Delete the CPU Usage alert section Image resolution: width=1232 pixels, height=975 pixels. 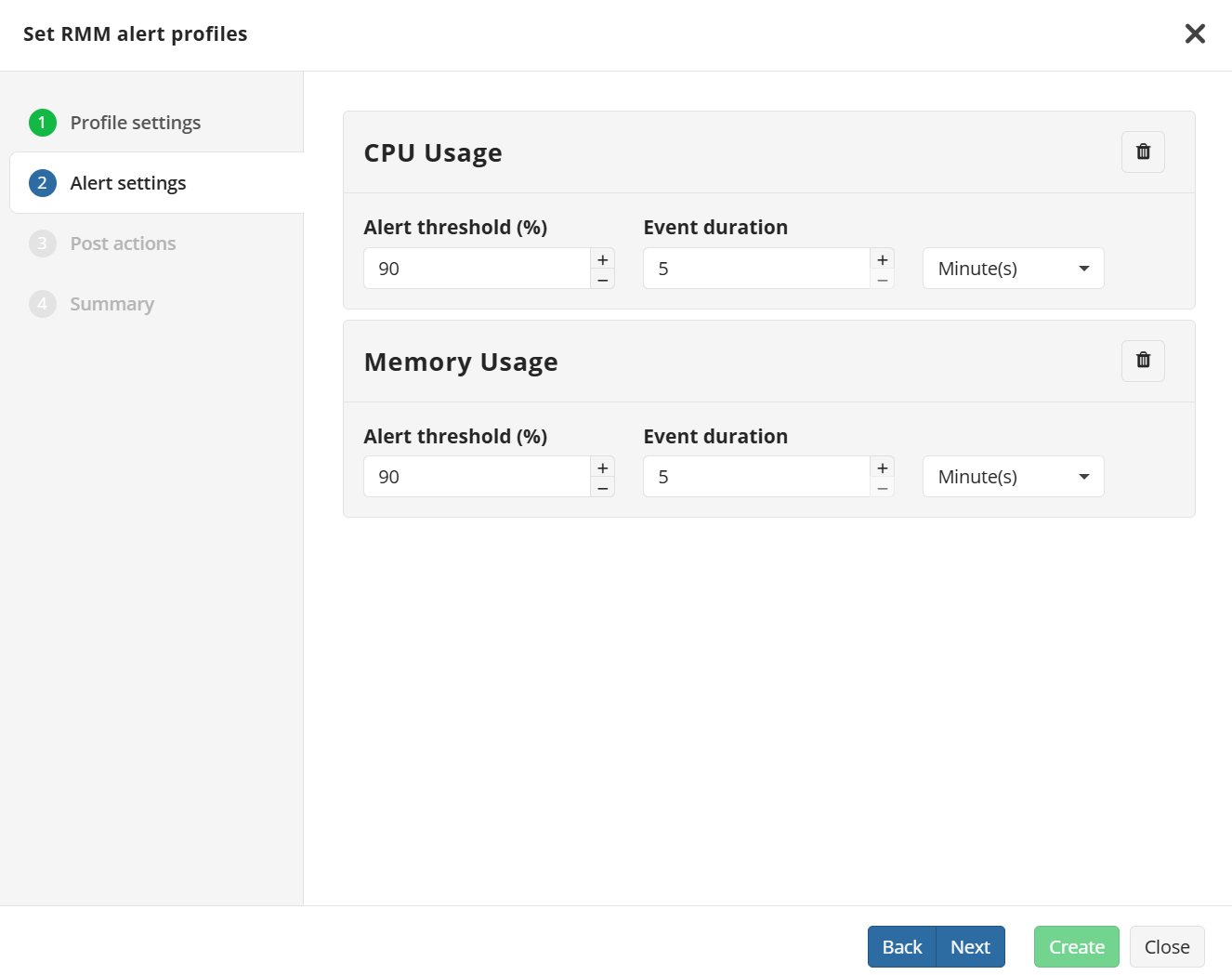tap(1143, 152)
